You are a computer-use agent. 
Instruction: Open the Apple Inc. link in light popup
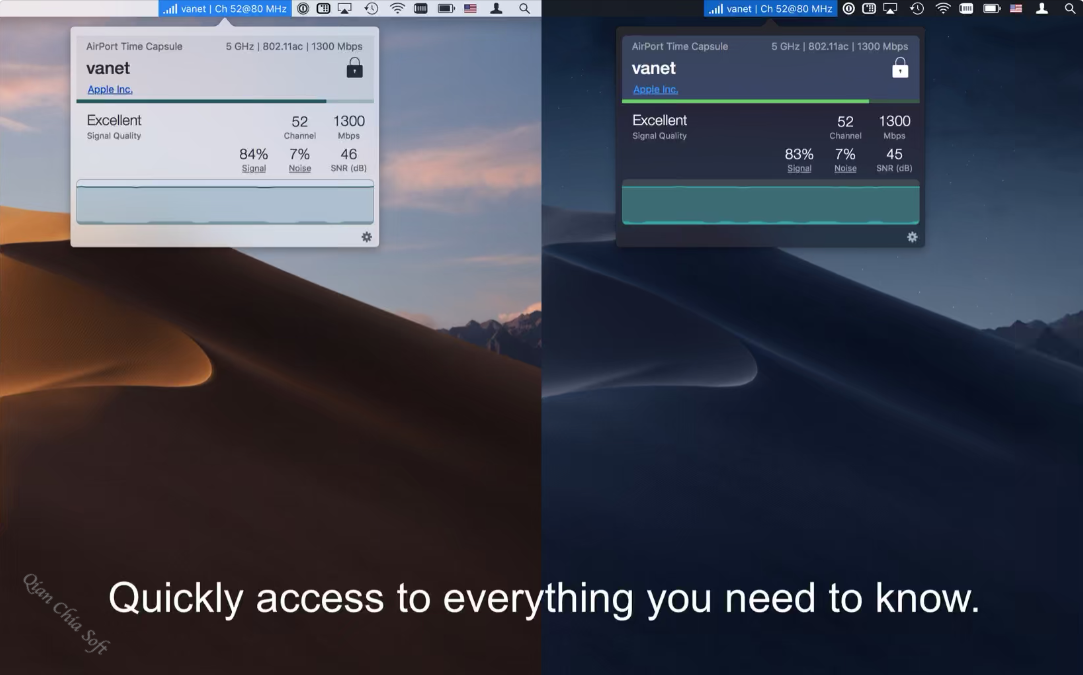(x=110, y=89)
